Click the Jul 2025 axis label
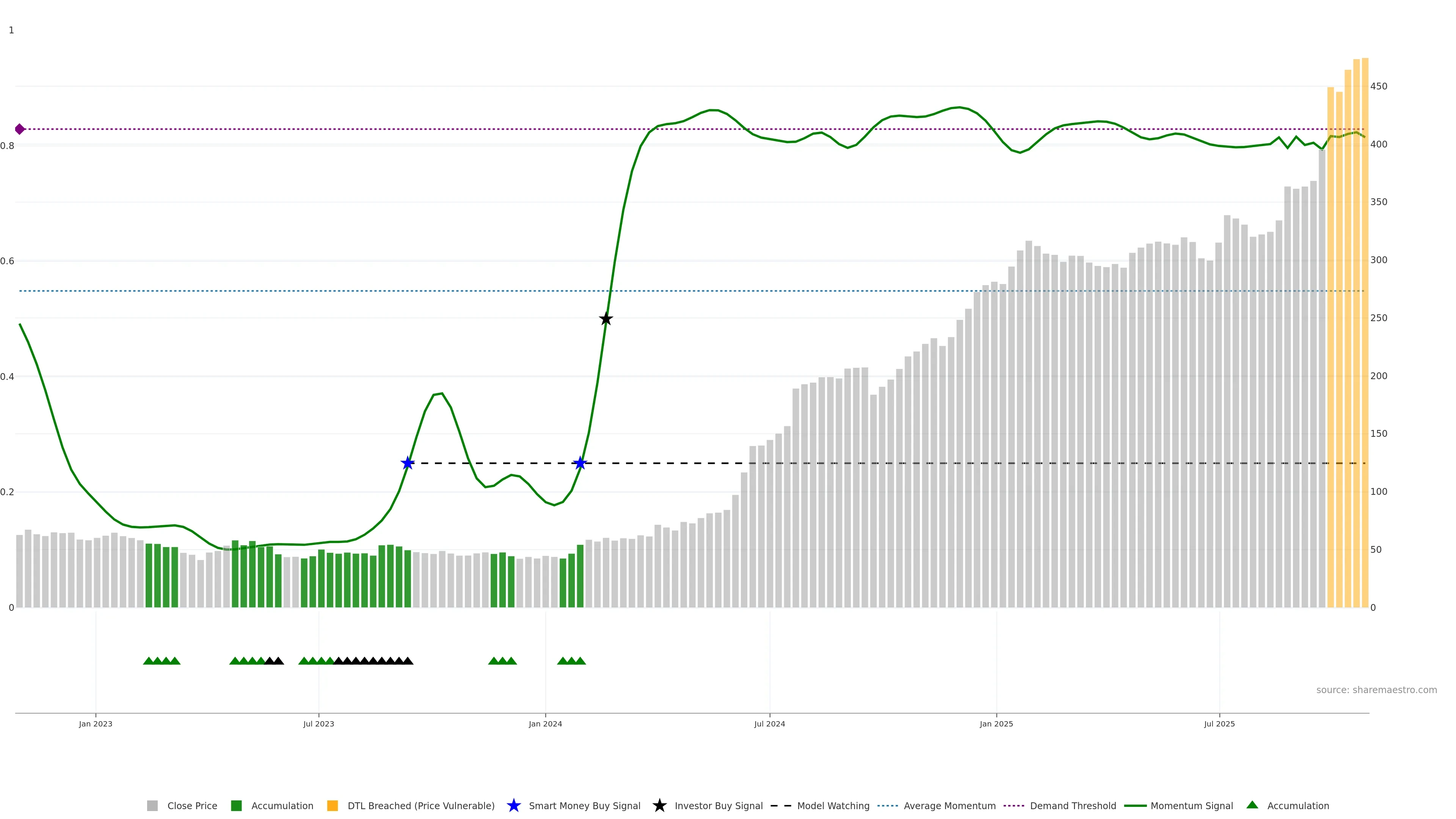This screenshot has height=819, width=1456. 1219,723
